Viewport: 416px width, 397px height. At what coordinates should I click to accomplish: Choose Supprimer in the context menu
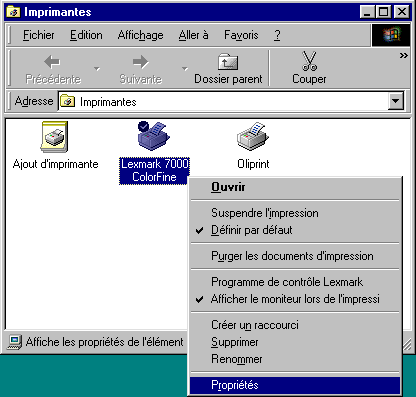(x=295, y=342)
